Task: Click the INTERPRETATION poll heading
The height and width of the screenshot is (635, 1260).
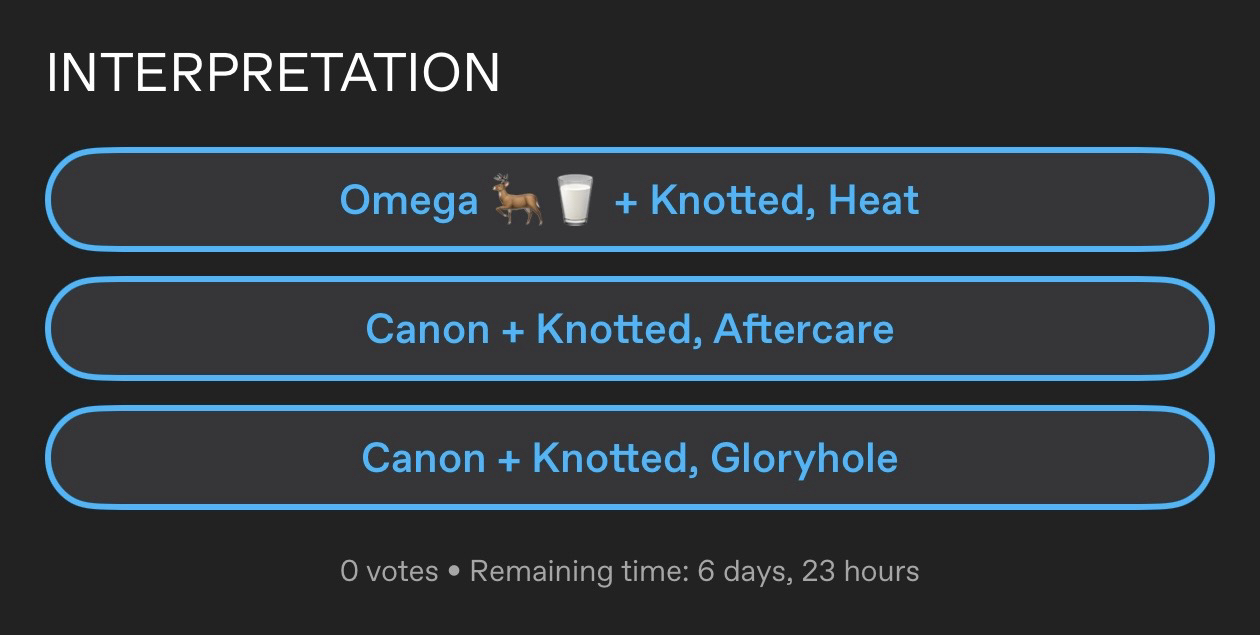Action: pos(273,73)
